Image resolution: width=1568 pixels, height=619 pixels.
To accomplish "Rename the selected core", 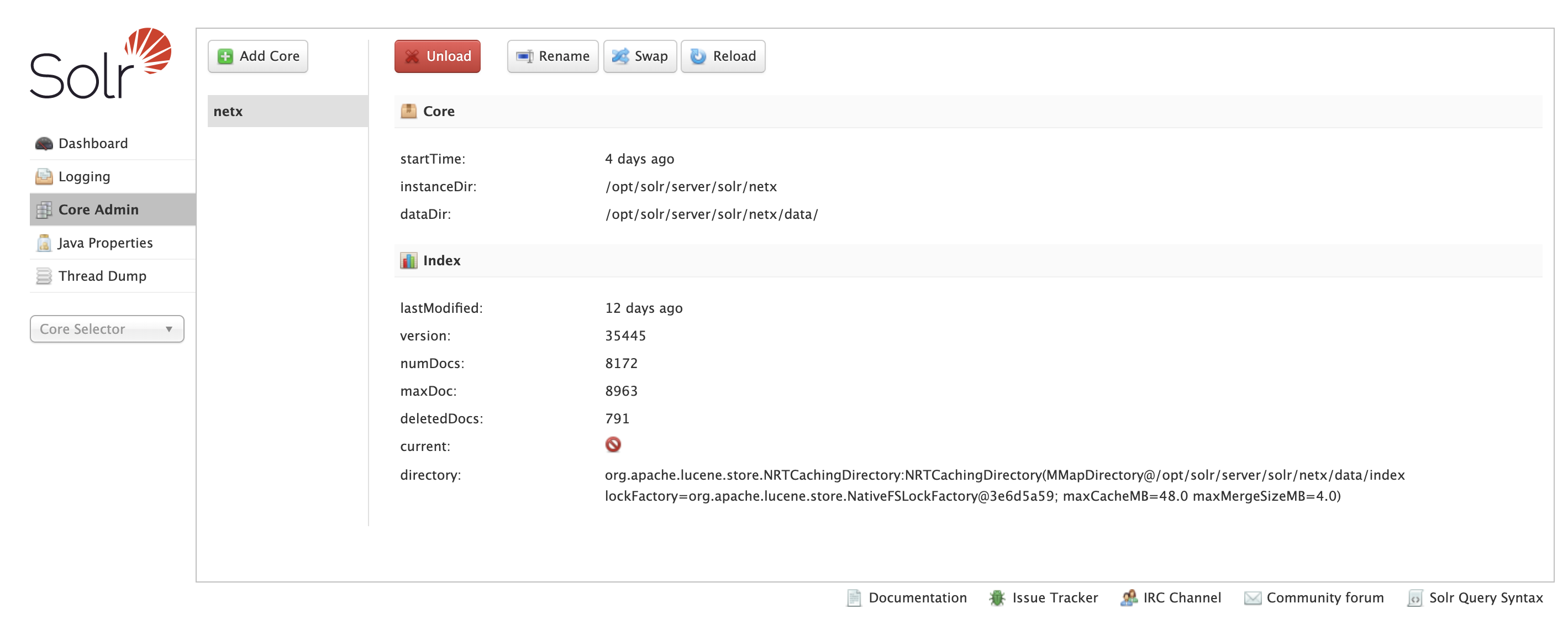I will (x=552, y=56).
